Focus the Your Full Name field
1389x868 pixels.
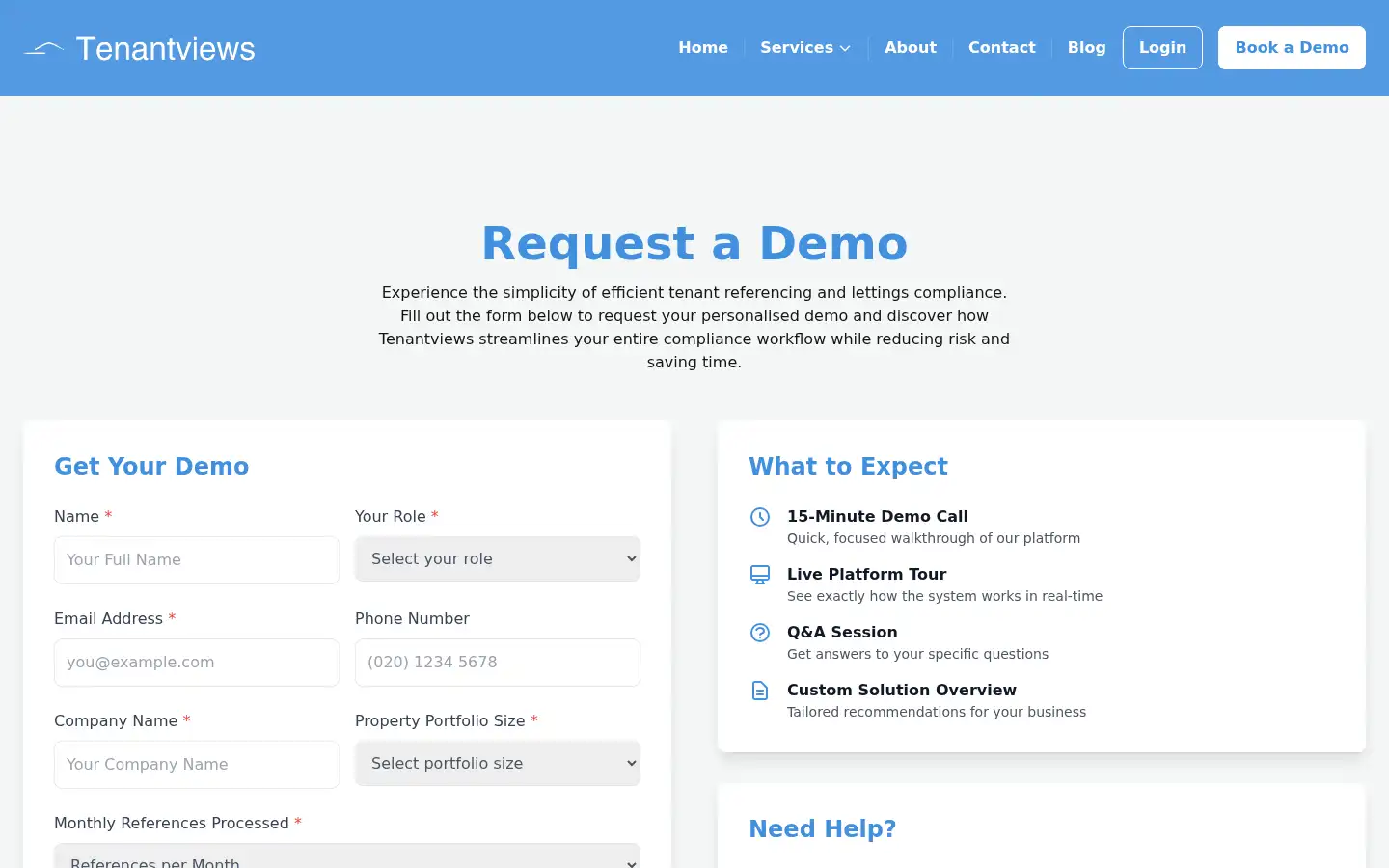pyautogui.click(x=197, y=560)
